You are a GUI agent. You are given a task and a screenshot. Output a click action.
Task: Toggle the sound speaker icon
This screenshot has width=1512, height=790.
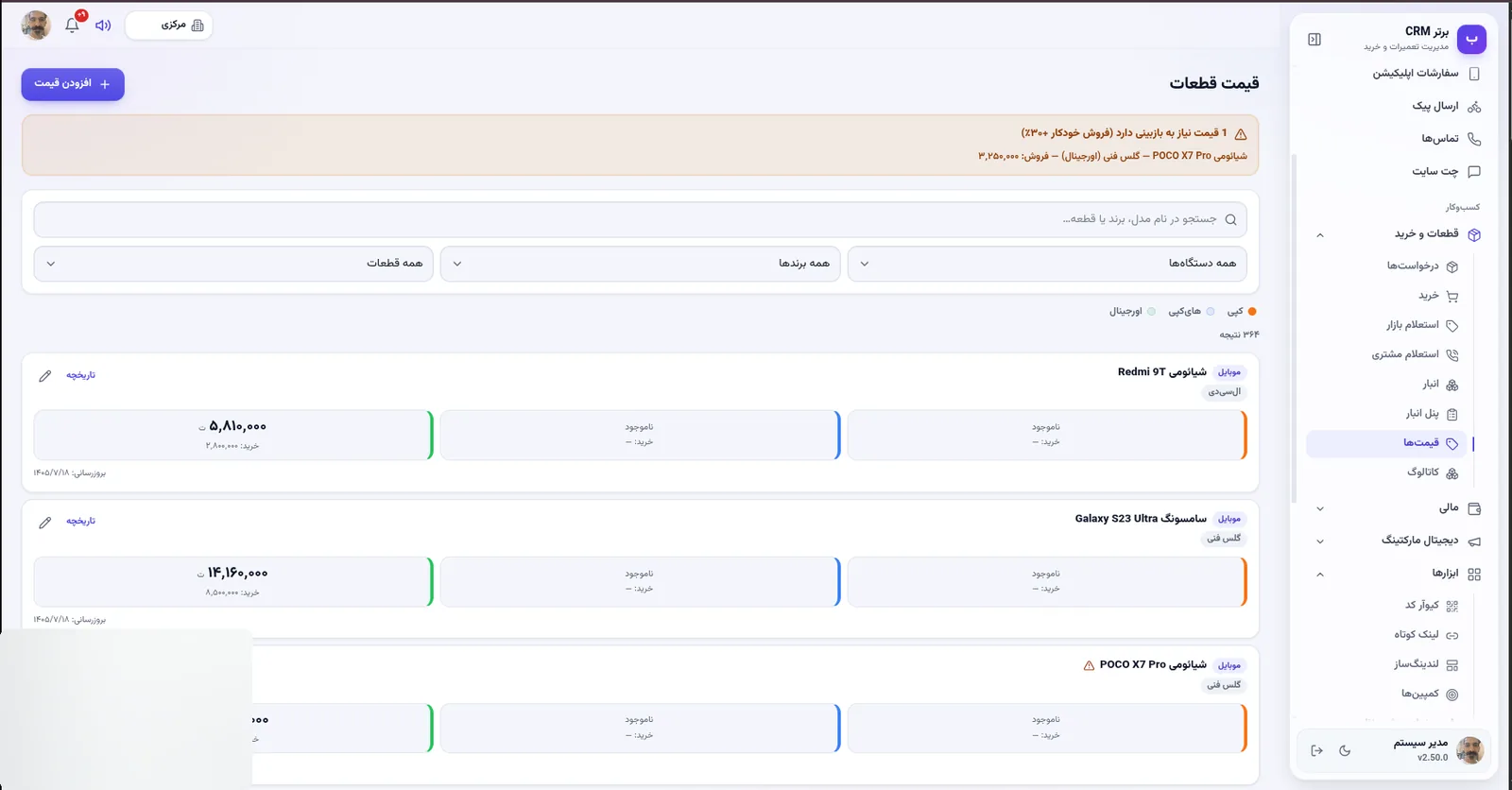click(103, 26)
